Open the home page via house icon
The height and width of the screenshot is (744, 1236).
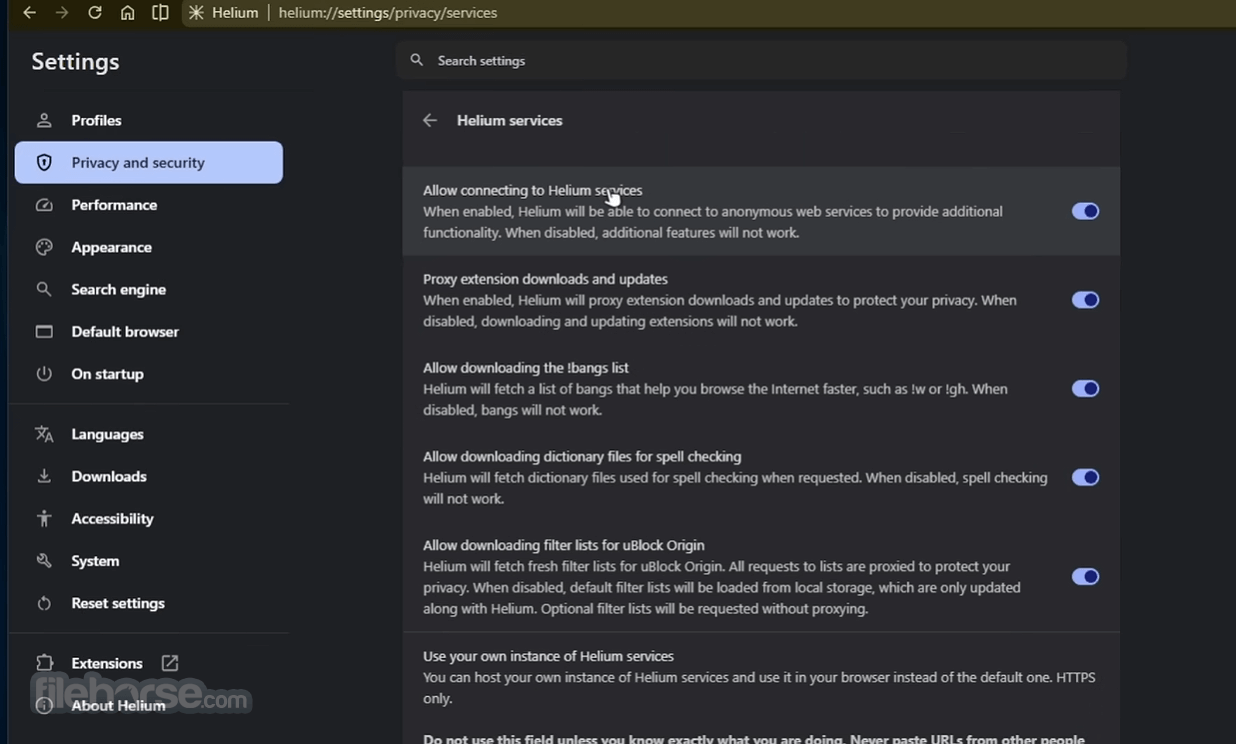[127, 12]
